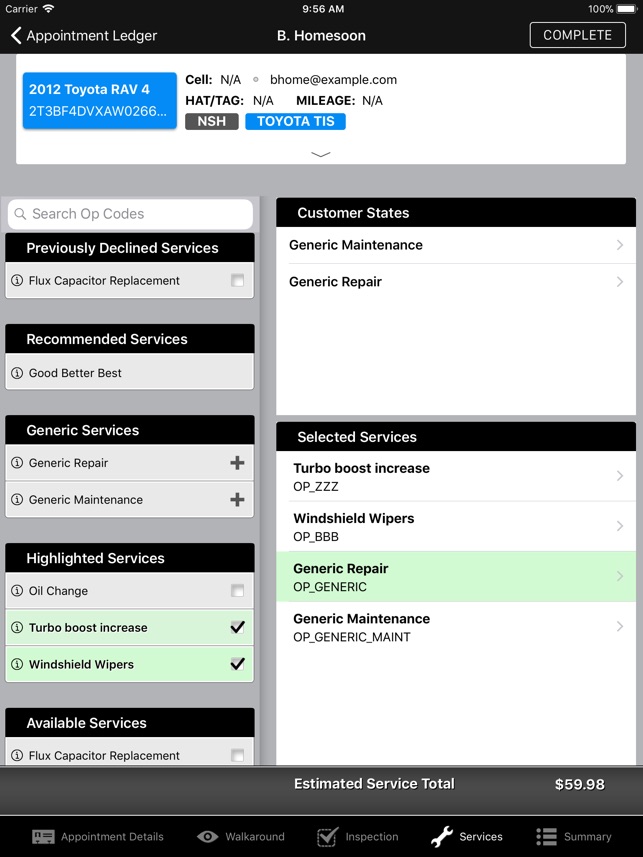
Task: Show info for Turbo boost increase
Action: (17, 627)
